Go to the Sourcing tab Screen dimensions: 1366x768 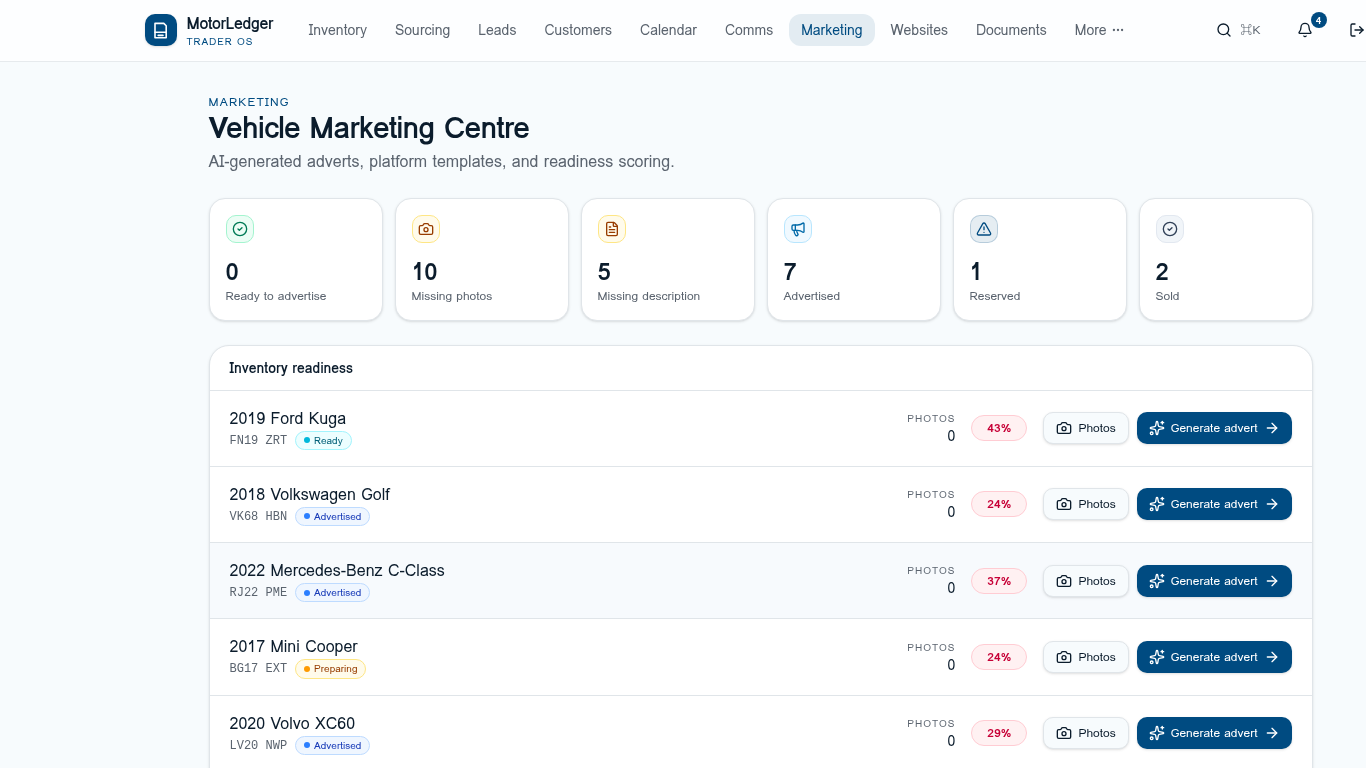[x=422, y=30]
